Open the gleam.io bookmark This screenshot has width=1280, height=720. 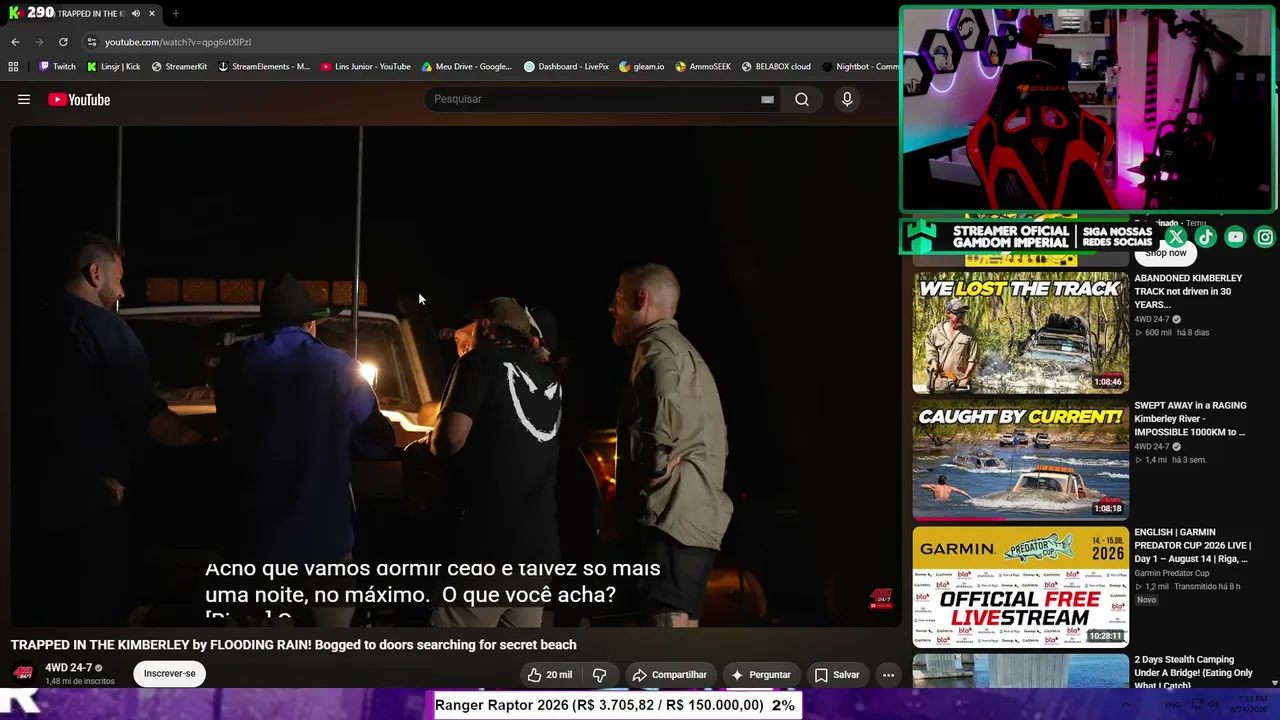[x=642, y=67]
